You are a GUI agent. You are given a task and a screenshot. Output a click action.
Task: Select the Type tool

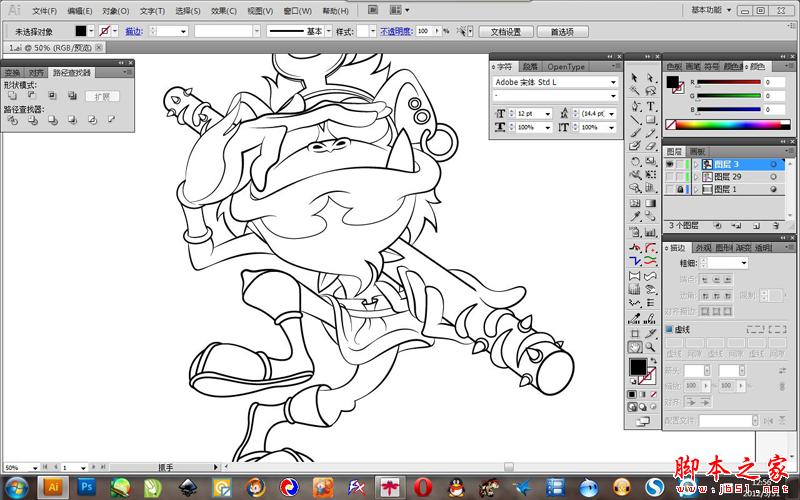pyautogui.click(x=651, y=106)
